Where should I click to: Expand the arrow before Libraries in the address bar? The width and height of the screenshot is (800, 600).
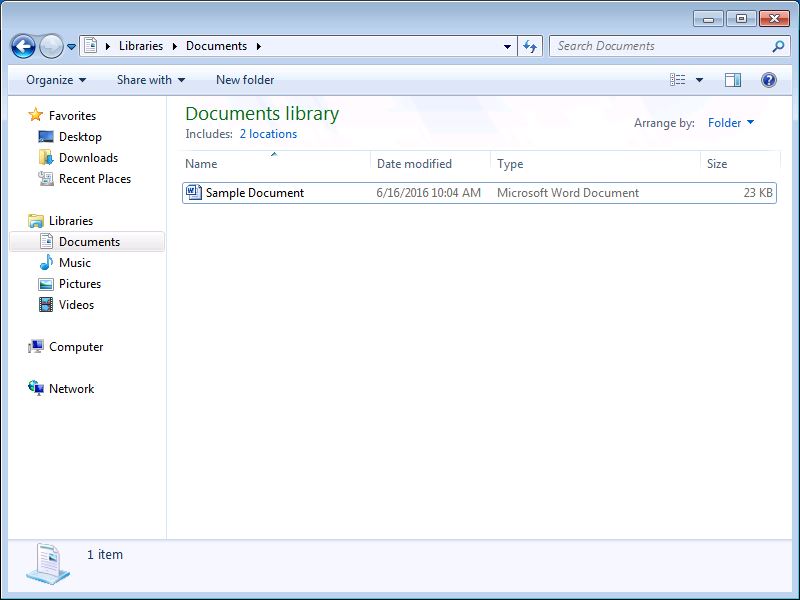coord(108,46)
